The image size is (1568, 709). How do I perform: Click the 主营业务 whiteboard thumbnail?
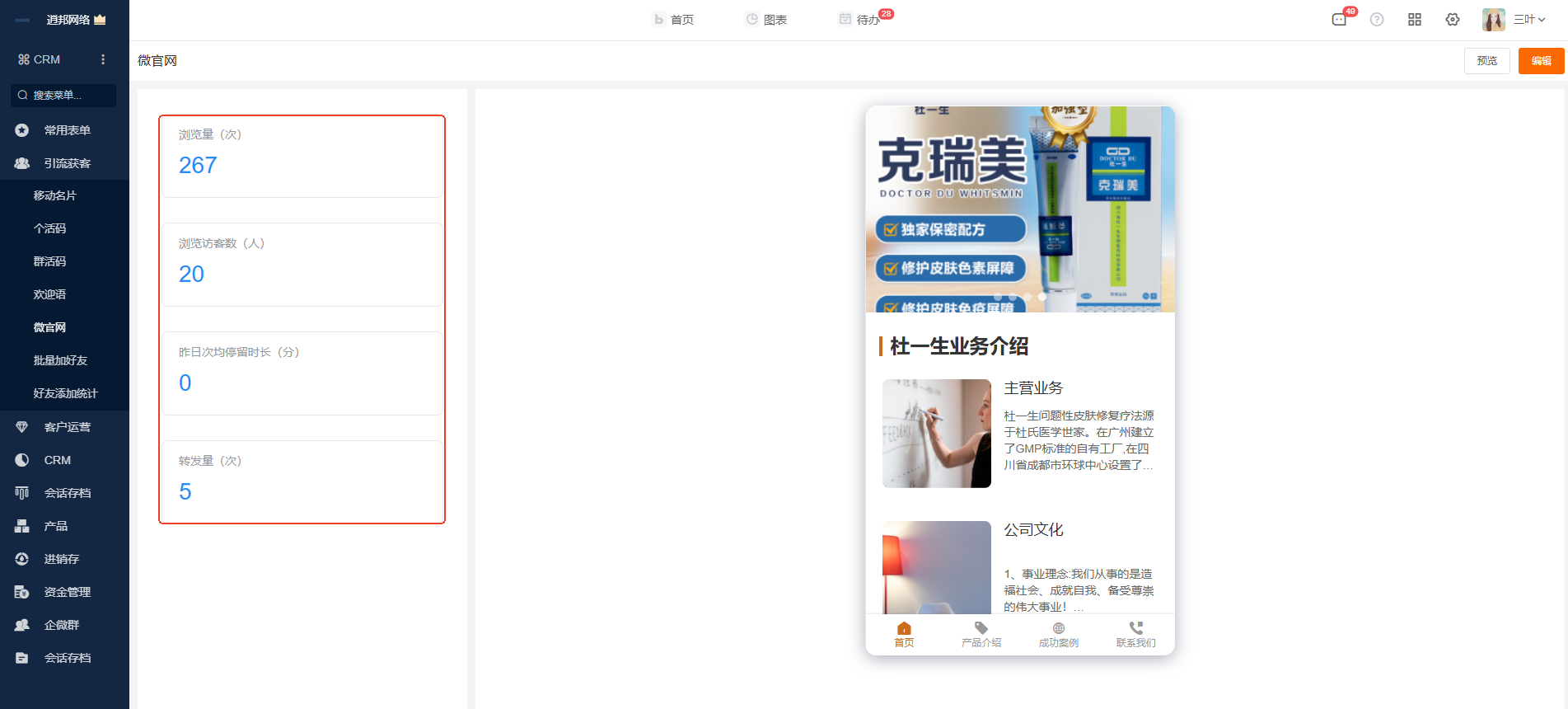(936, 434)
